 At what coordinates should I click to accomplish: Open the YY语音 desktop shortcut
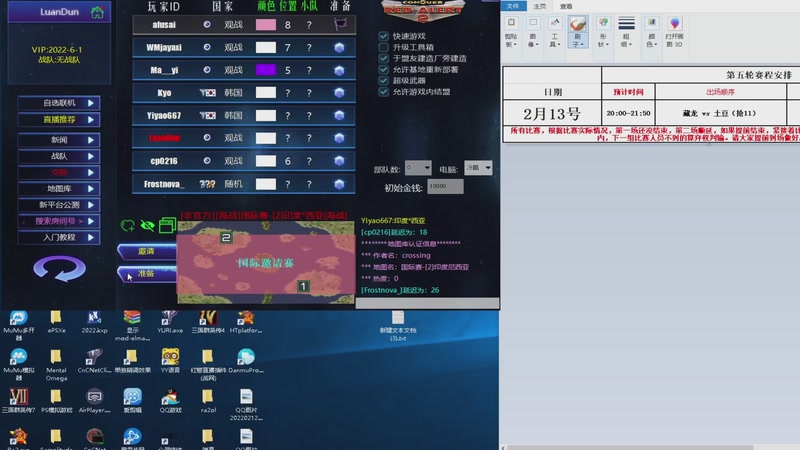click(170, 361)
